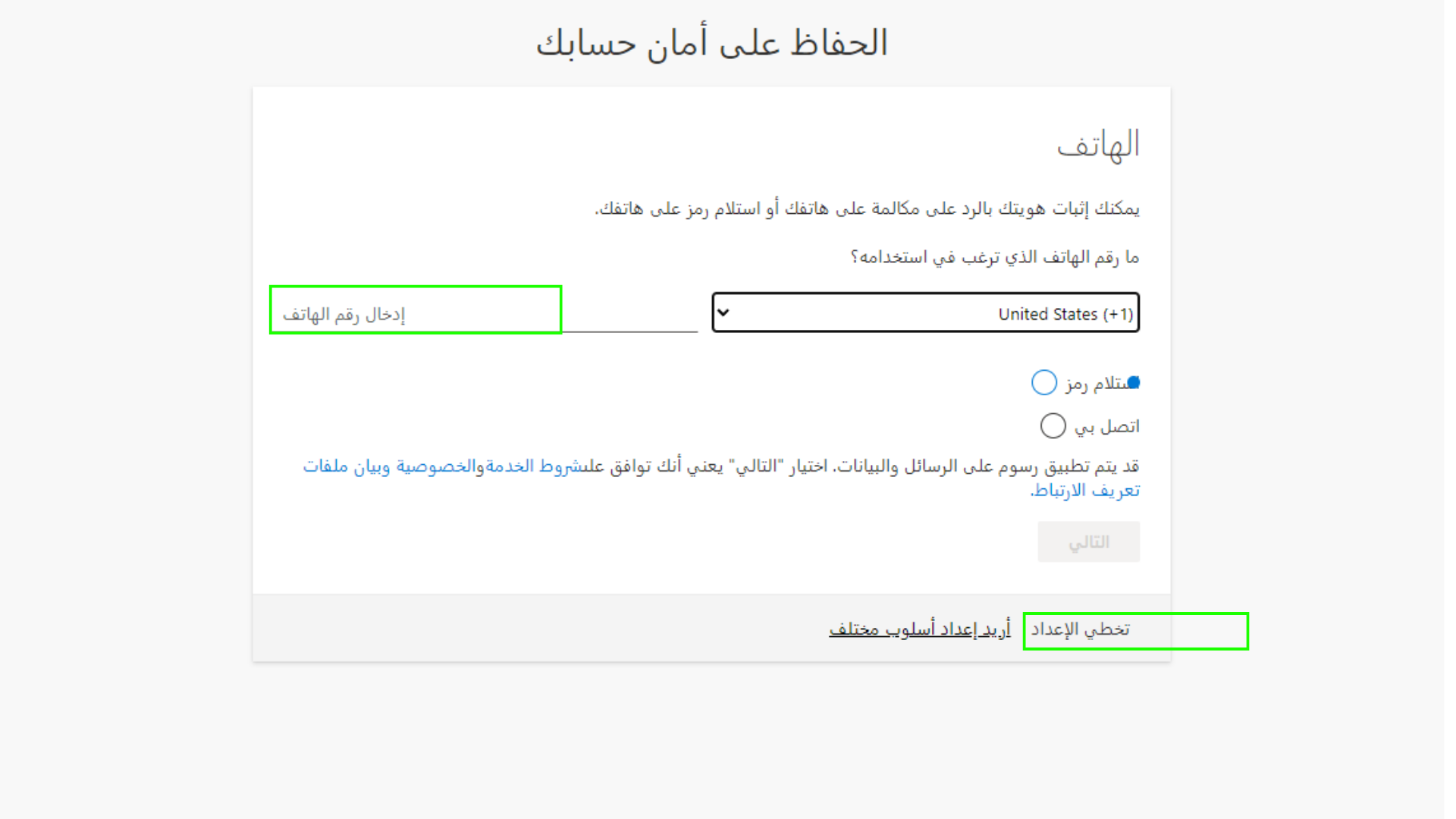Click the 'الهاتف' section heading
The height and width of the screenshot is (819, 1456).
coord(1098,144)
